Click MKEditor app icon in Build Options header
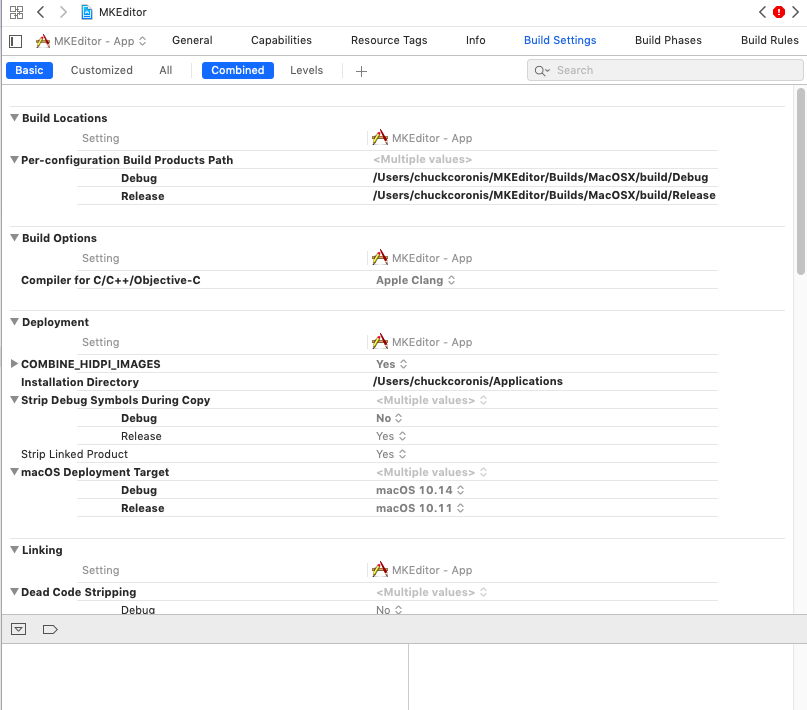Viewport: 807px width, 710px height. pyautogui.click(x=380, y=258)
